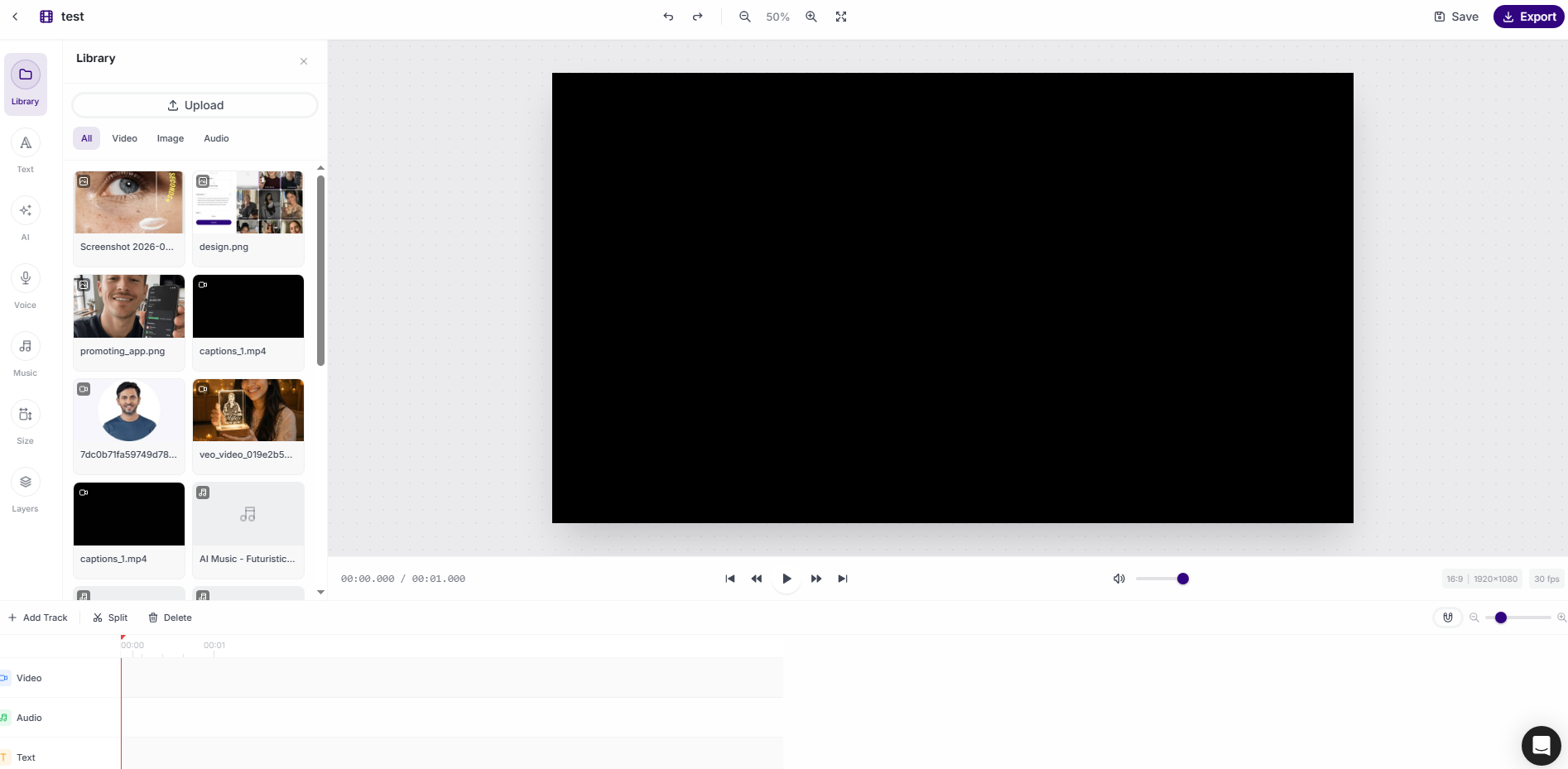Image resolution: width=1568 pixels, height=769 pixels.
Task: Delete the selected clip
Action: [170, 618]
